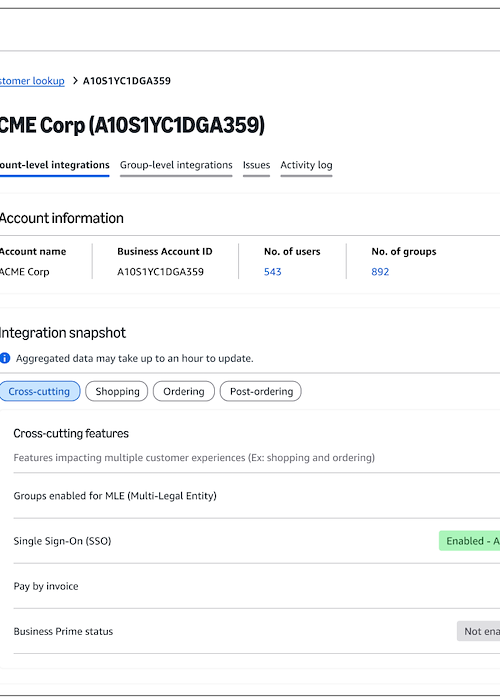Open the 892 groups count link
Screen dimensions: 500x700
[x=380, y=272]
